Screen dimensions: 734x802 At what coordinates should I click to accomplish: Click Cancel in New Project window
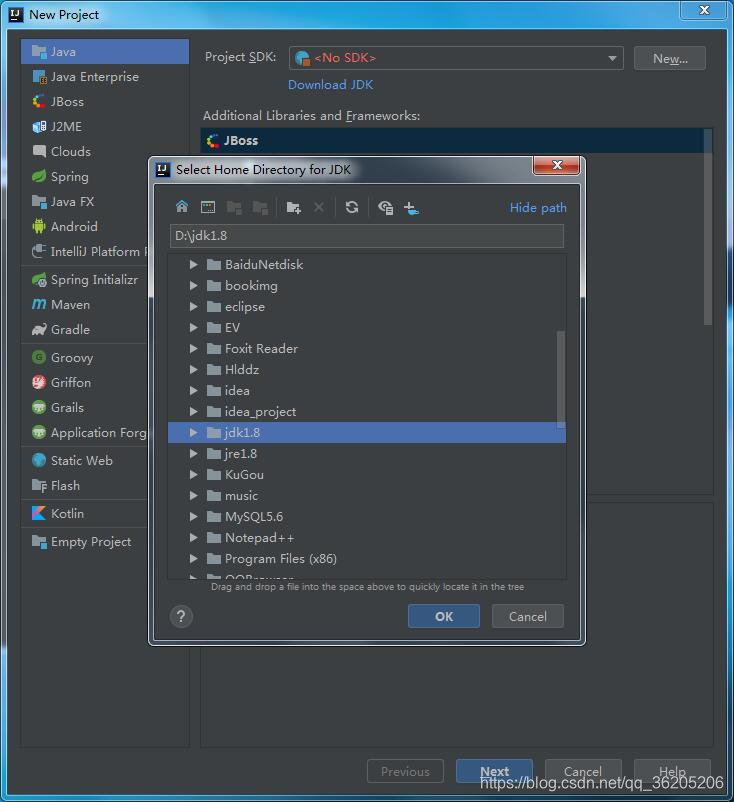[583, 771]
